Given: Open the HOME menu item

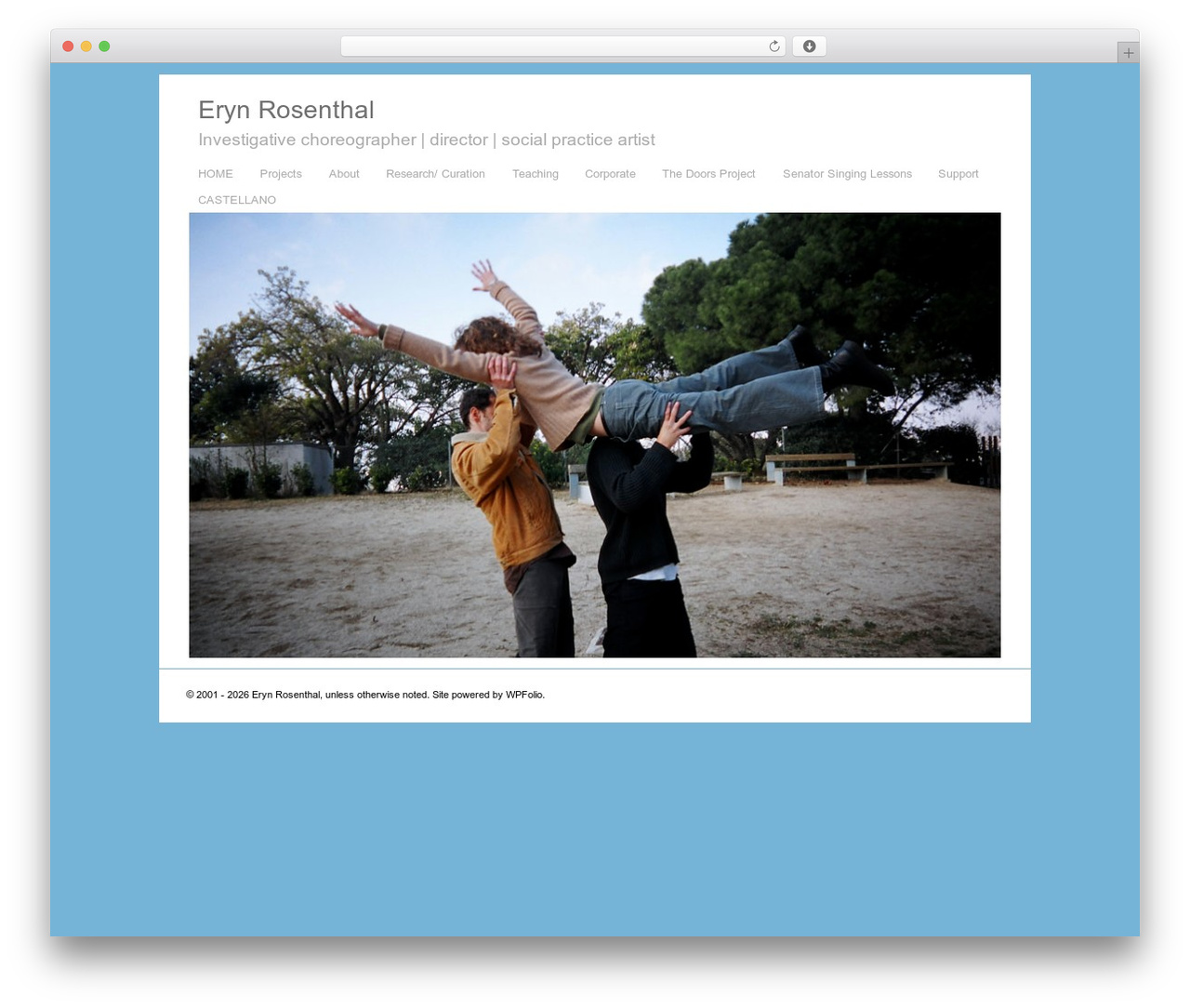Looking at the screenshot, I should (216, 174).
